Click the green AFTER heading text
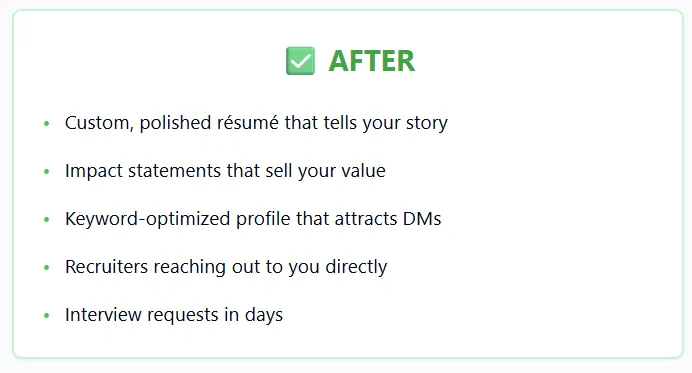The height and width of the screenshot is (373, 692). (372, 61)
